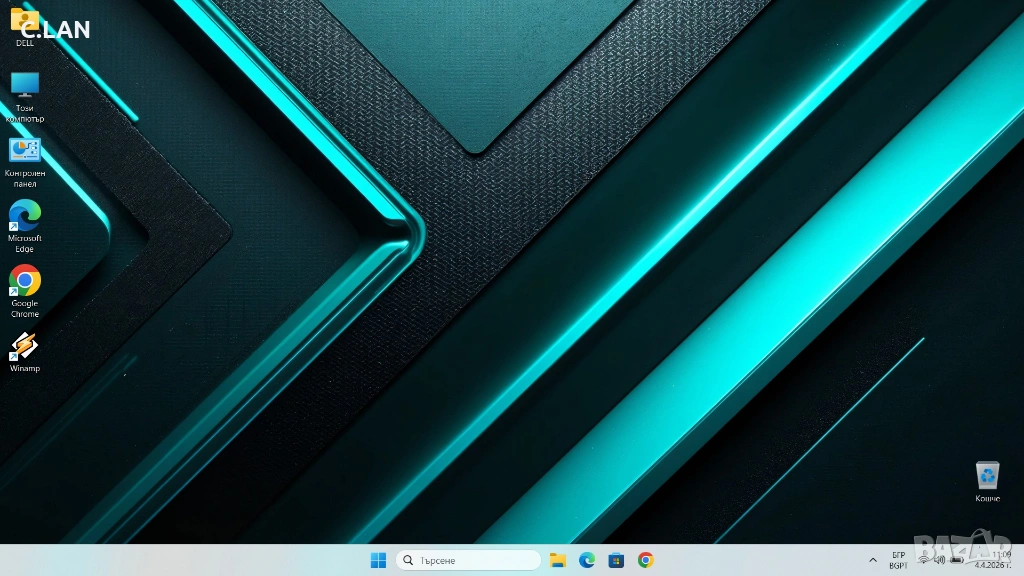Click the magnifier icon in the search box

pyautogui.click(x=409, y=560)
